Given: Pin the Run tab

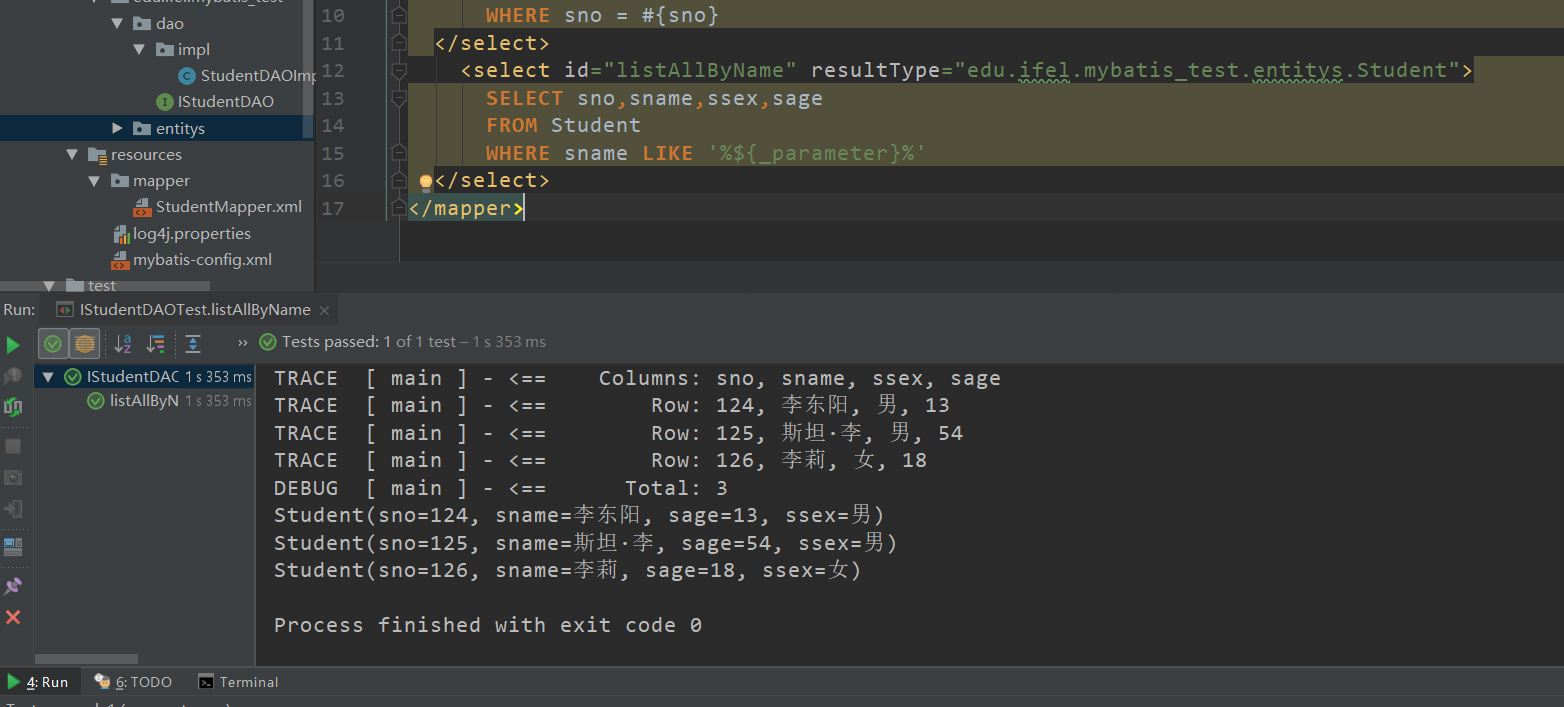Looking at the screenshot, I should [13, 586].
